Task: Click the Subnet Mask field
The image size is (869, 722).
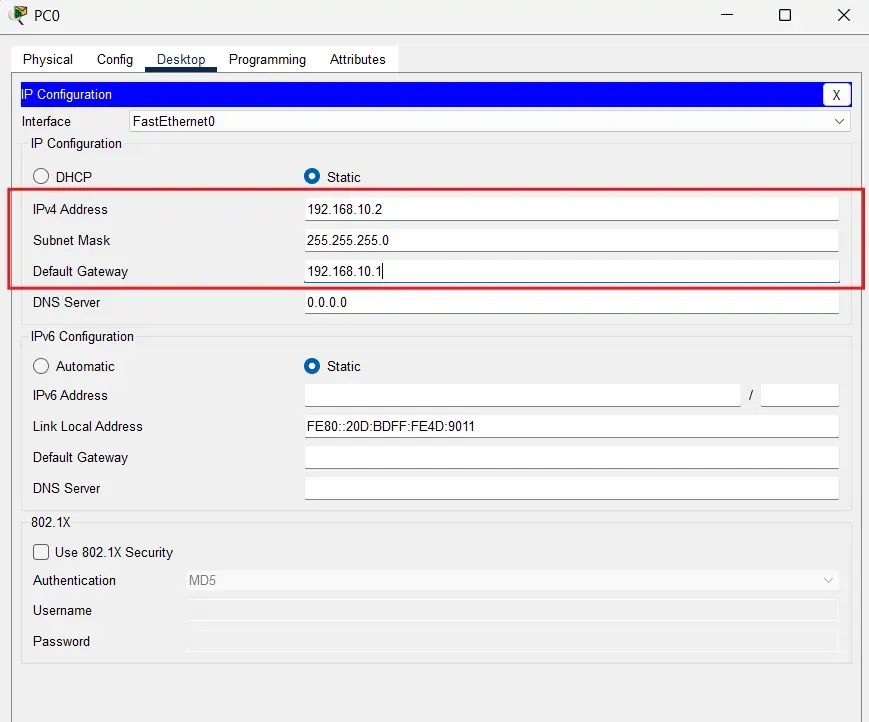Action: click(x=571, y=240)
